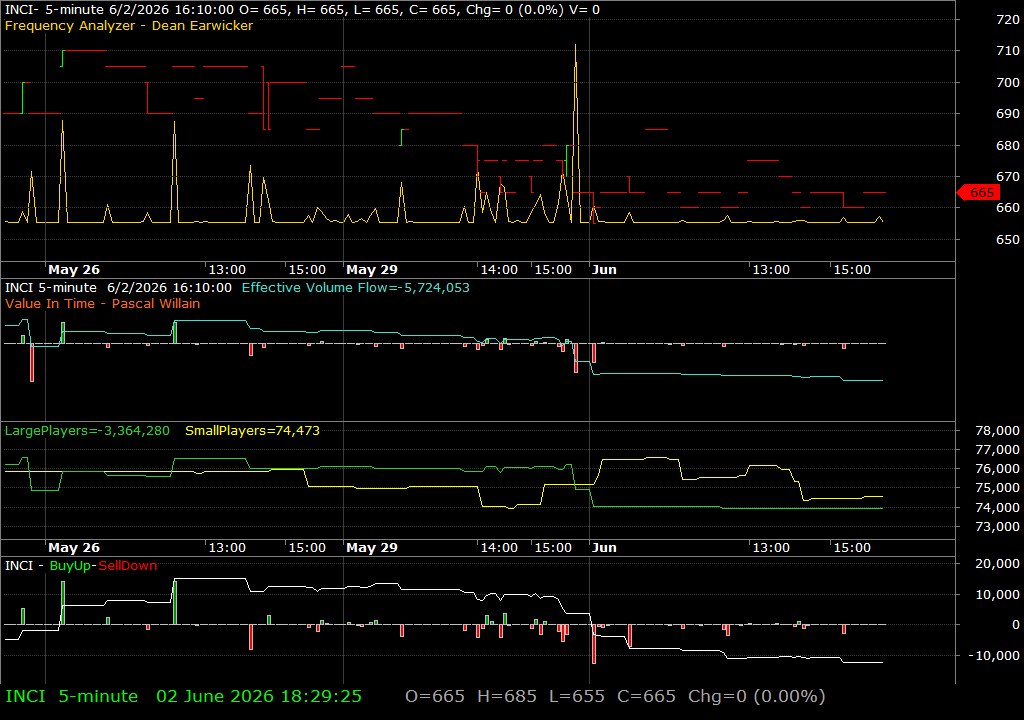Screen dimensions: 1024x720
Task: Click the 700 price axis label
Action: (1008, 82)
